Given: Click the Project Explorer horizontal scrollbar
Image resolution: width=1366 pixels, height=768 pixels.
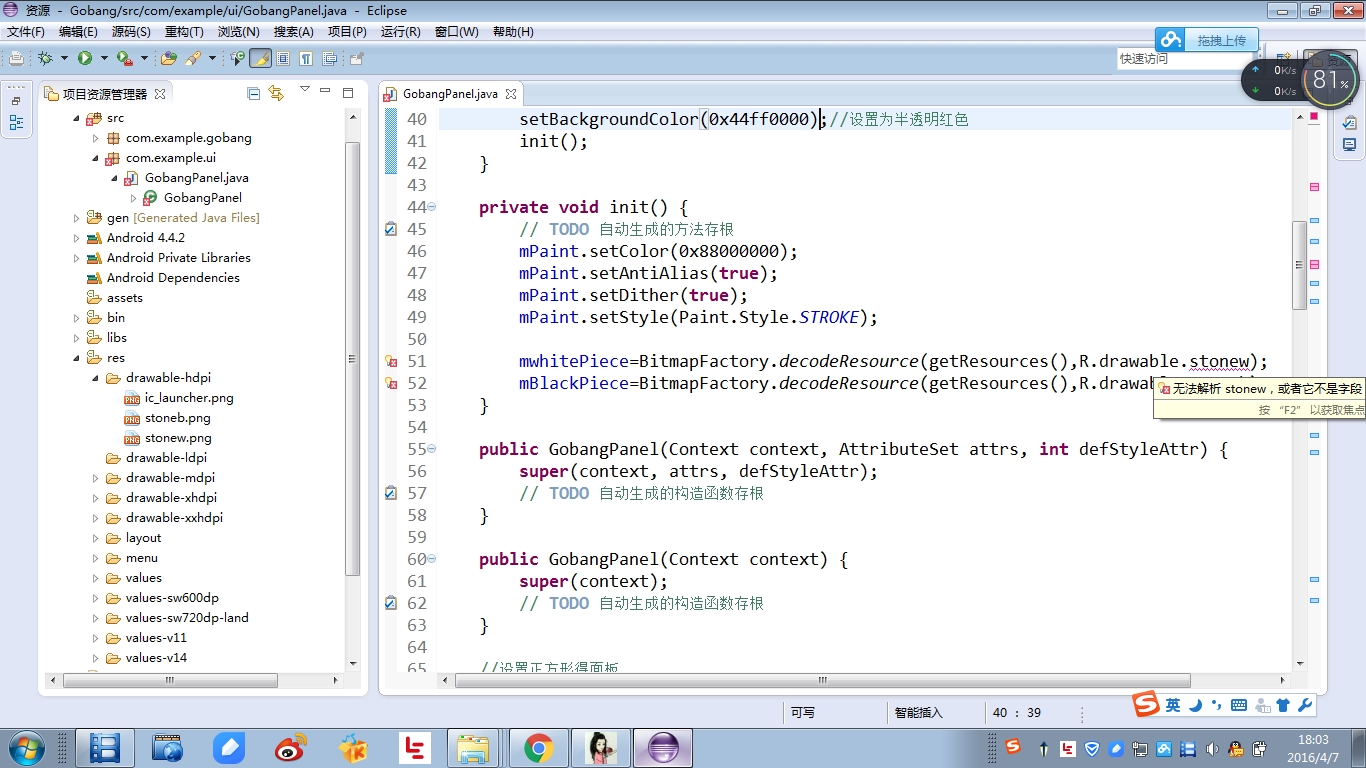Looking at the screenshot, I should click(171, 680).
